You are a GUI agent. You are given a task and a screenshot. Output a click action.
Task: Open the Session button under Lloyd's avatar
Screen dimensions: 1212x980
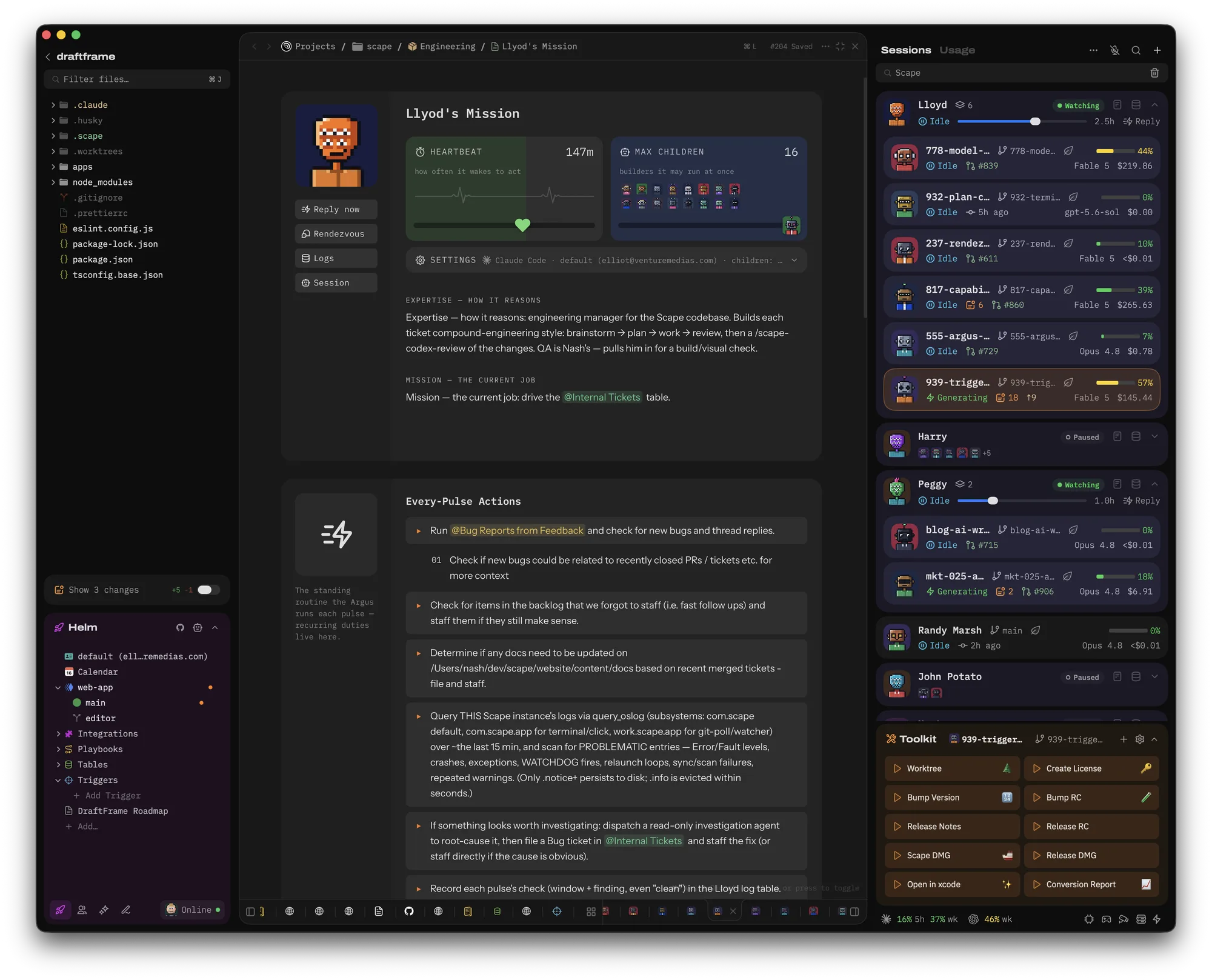pyautogui.click(x=336, y=283)
